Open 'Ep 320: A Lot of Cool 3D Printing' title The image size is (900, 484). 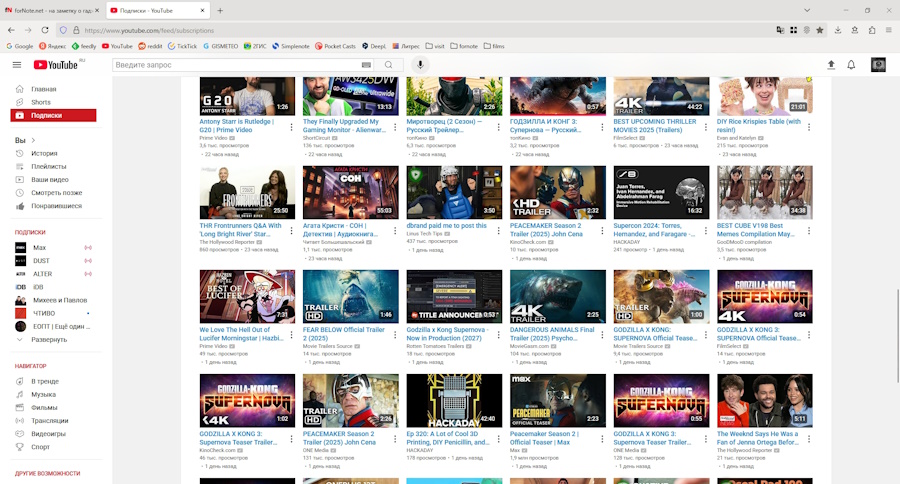[448, 438]
